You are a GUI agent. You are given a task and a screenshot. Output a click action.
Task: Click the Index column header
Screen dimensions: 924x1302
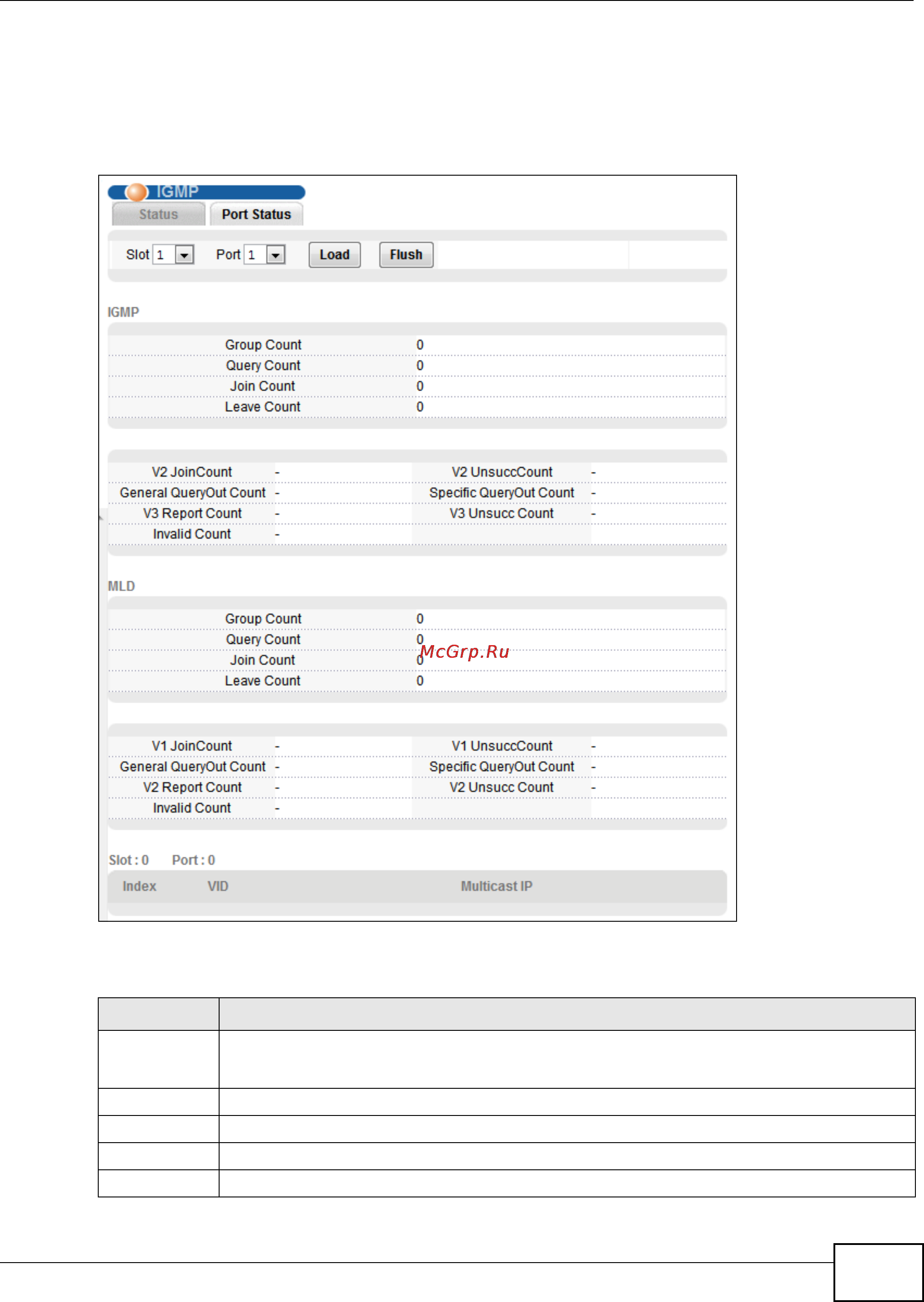point(139,886)
